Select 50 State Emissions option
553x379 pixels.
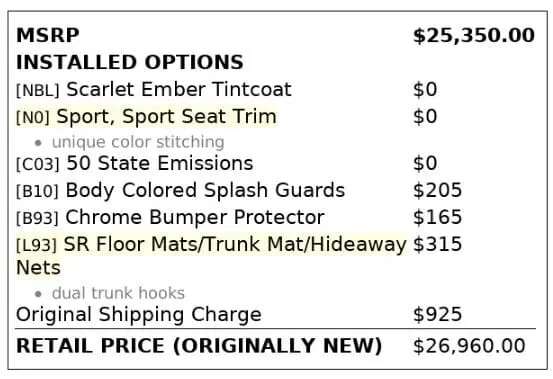(160, 163)
